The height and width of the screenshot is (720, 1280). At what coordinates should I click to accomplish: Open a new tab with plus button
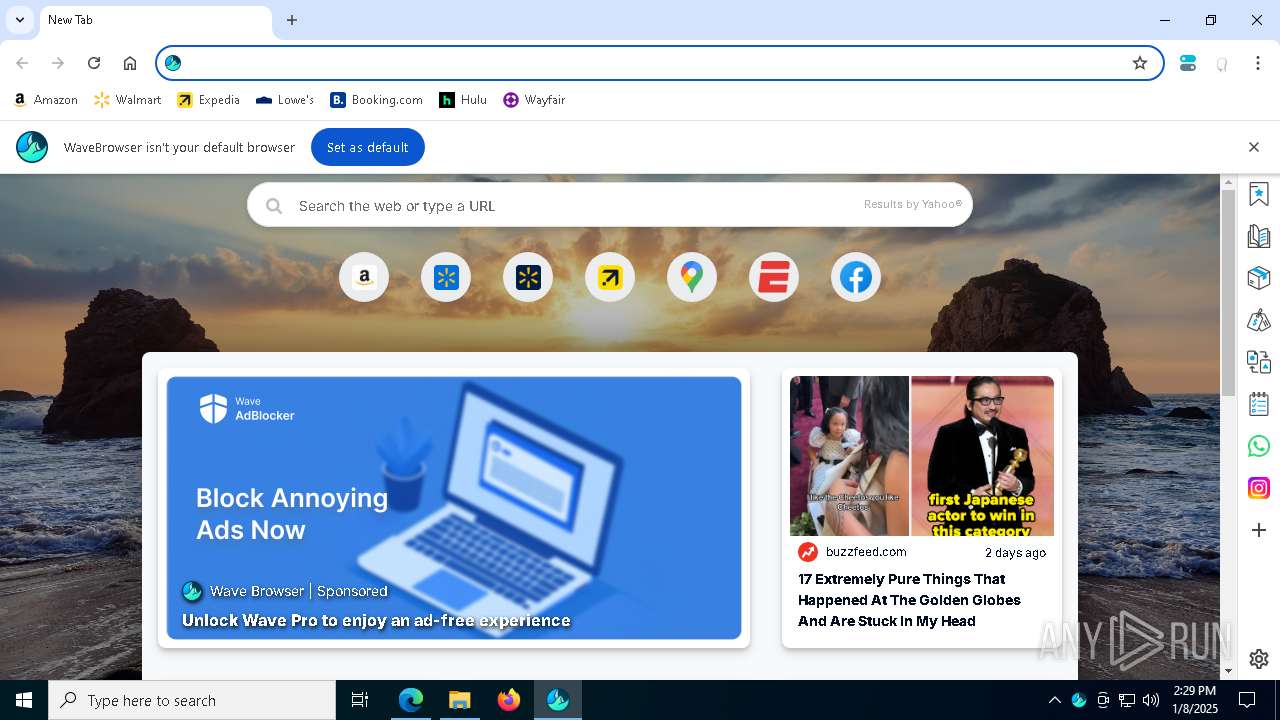click(292, 20)
